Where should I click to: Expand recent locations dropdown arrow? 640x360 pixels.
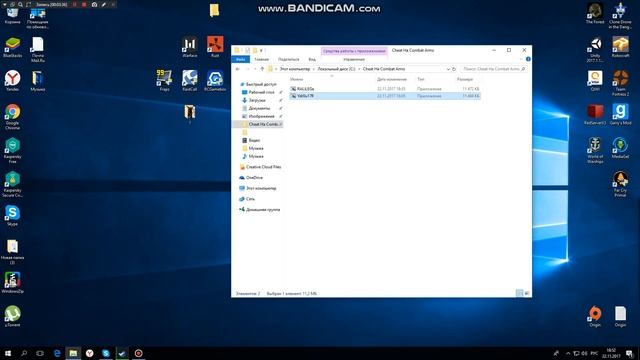coord(255,69)
